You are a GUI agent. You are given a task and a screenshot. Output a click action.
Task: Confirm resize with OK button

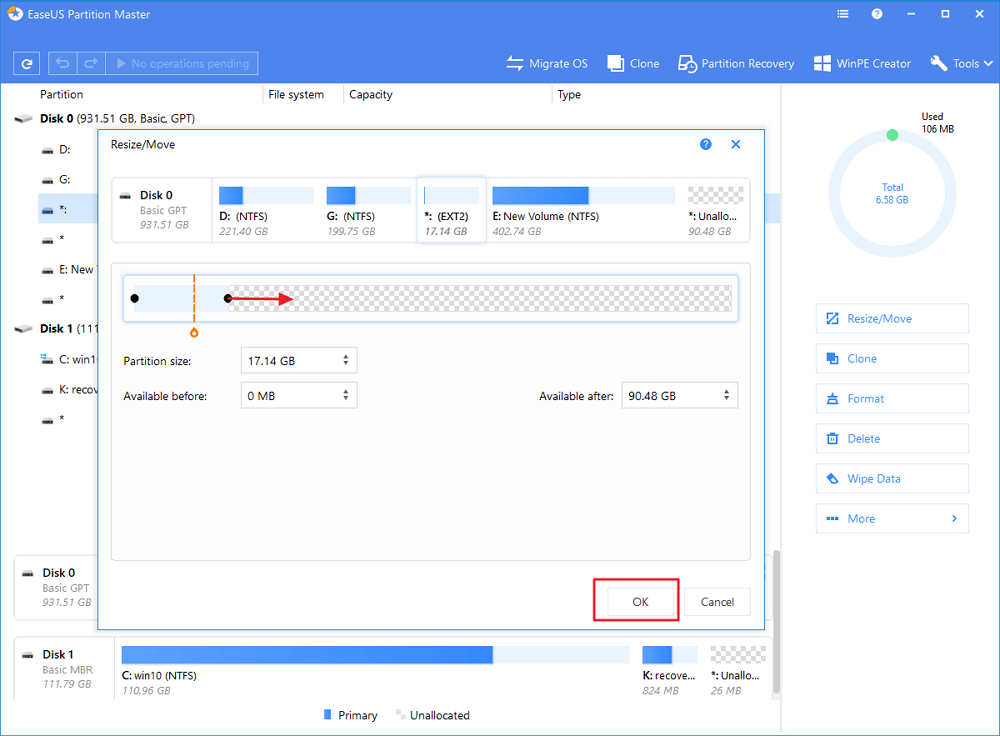click(640, 601)
